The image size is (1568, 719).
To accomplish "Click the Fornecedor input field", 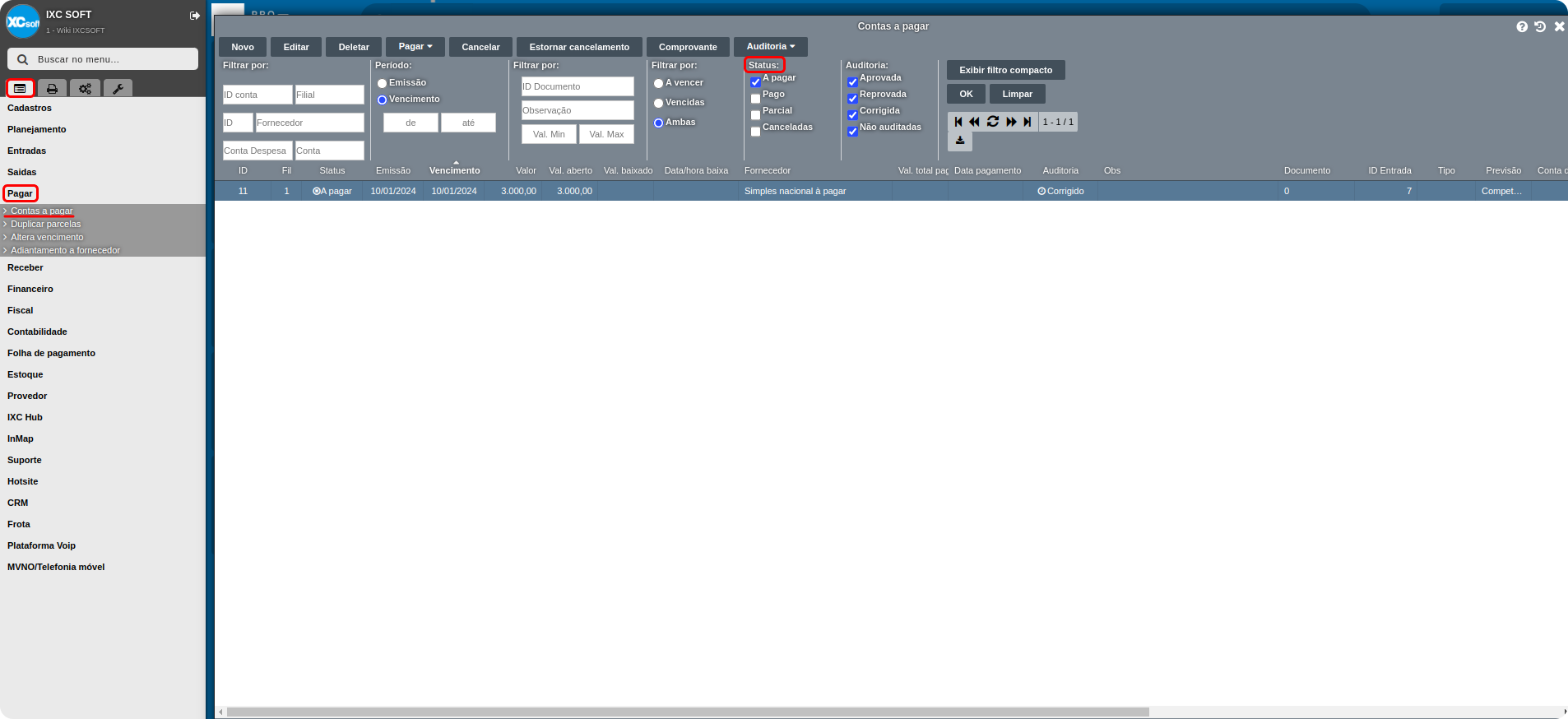I will (x=310, y=123).
